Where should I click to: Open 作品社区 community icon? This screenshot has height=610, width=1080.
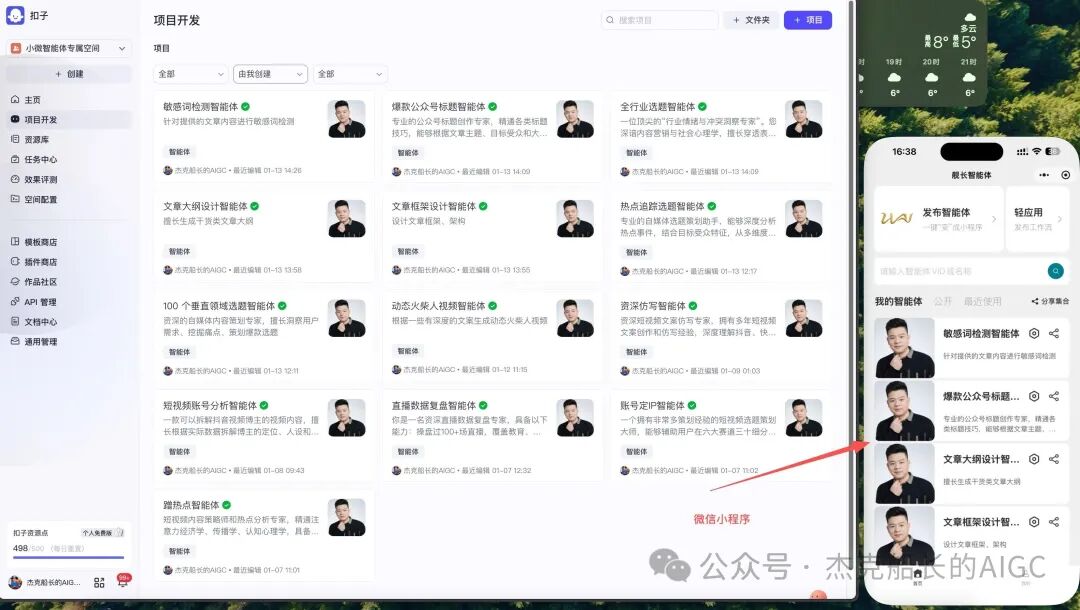point(15,282)
